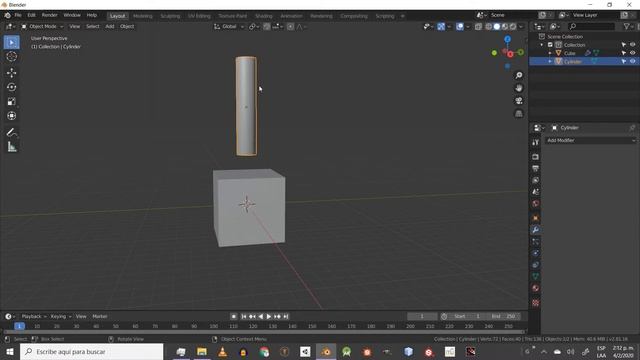Viewport: 640px width, 360px height.
Task: Toggle Collection exclude checkbox in outliner
Action: click(550, 45)
